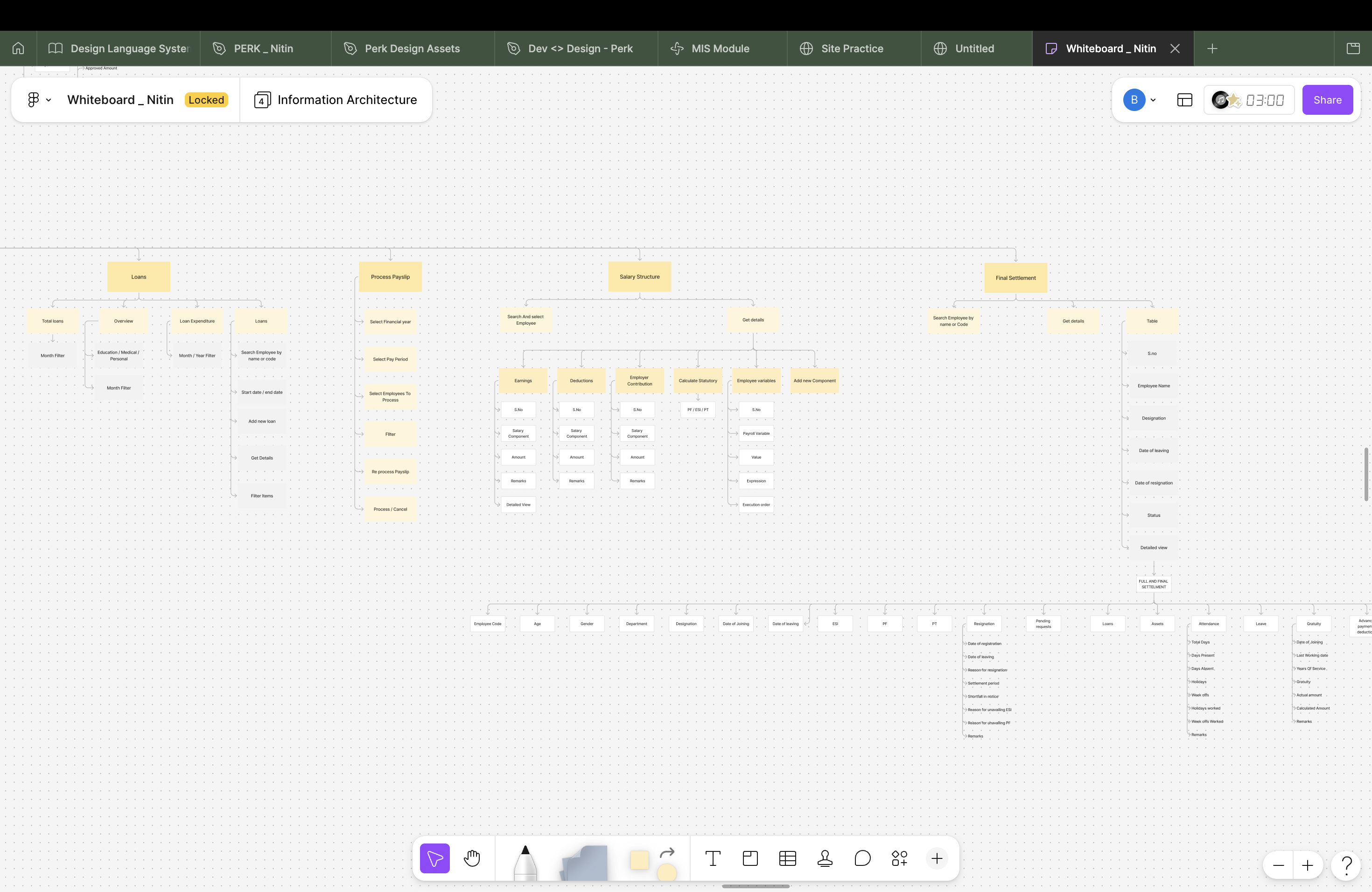Start the 03:00 timer
The height and width of the screenshot is (892, 1372).
(x=1265, y=100)
